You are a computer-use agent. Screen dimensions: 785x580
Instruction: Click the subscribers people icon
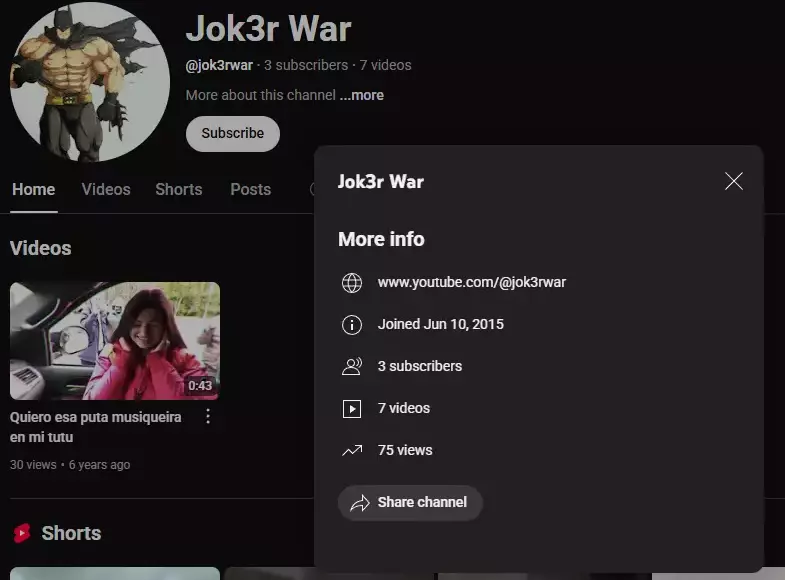tap(352, 366)
